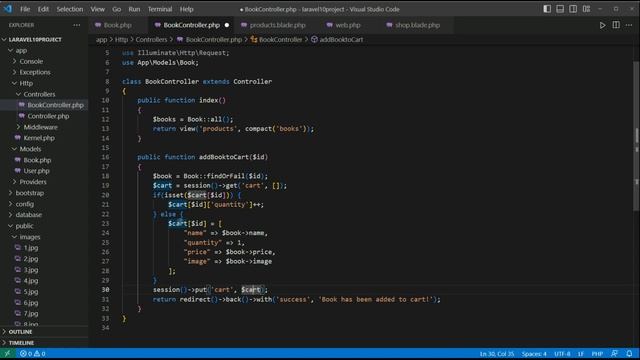Open the Terminal menu

point(160,9)
